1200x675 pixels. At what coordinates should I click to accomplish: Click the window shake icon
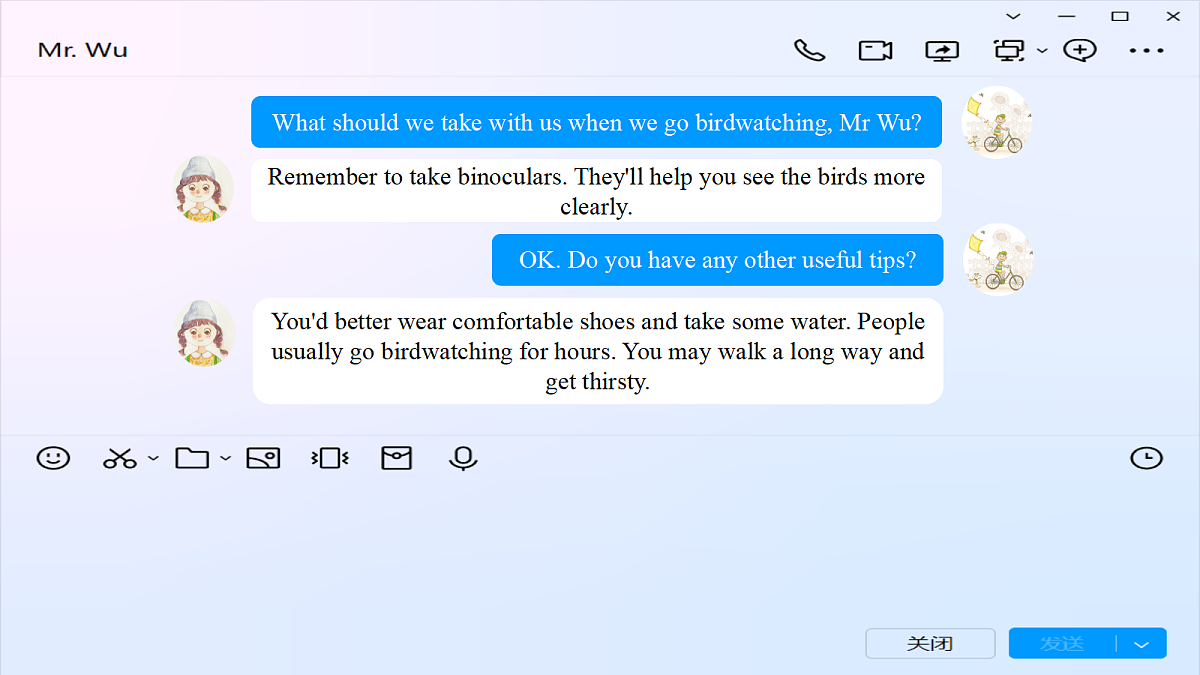(330, 458)
